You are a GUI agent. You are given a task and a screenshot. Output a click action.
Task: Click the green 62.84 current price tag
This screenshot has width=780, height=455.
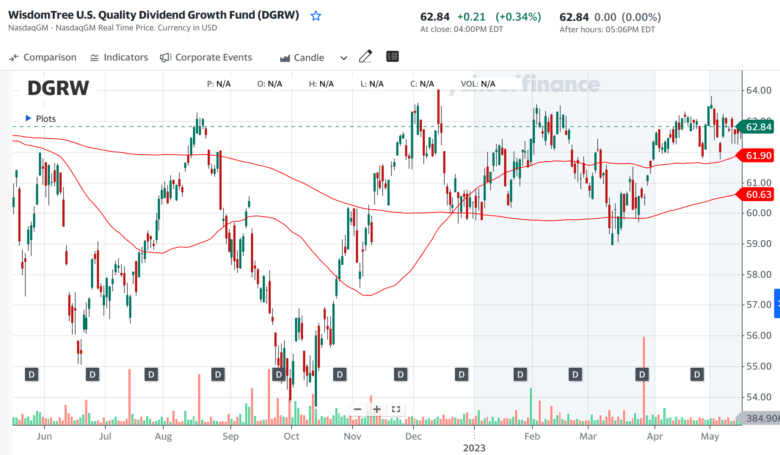756,127
